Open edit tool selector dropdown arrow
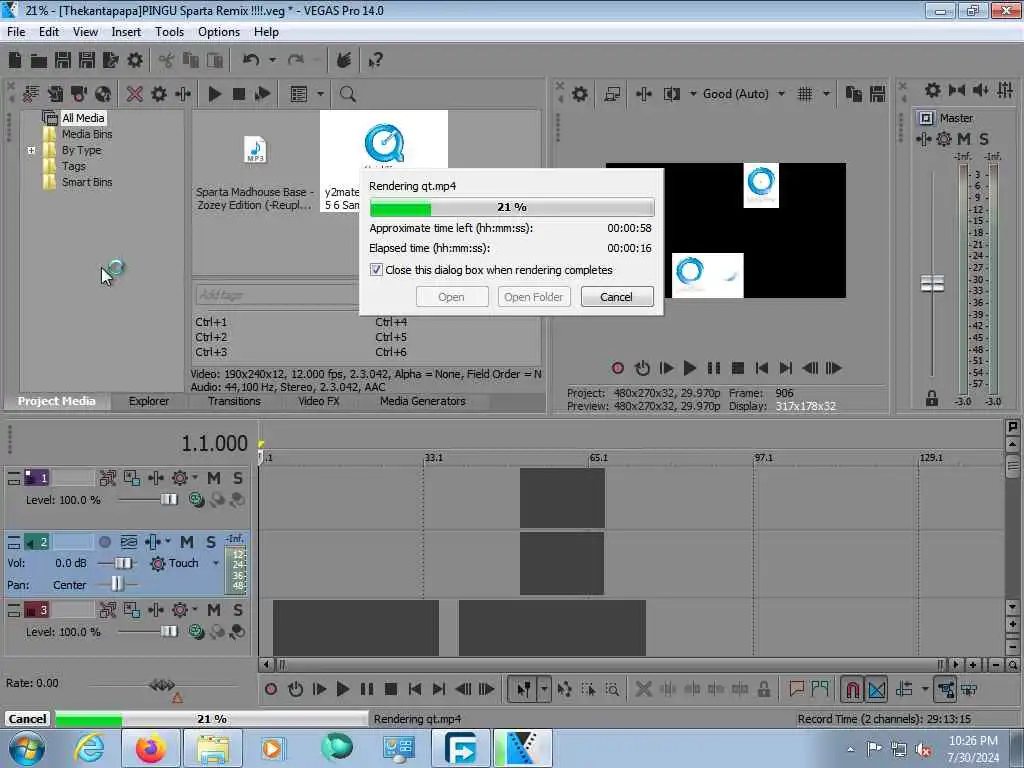Image resolution: width=1024 pixels, height=768 pixels. (544, 689)
